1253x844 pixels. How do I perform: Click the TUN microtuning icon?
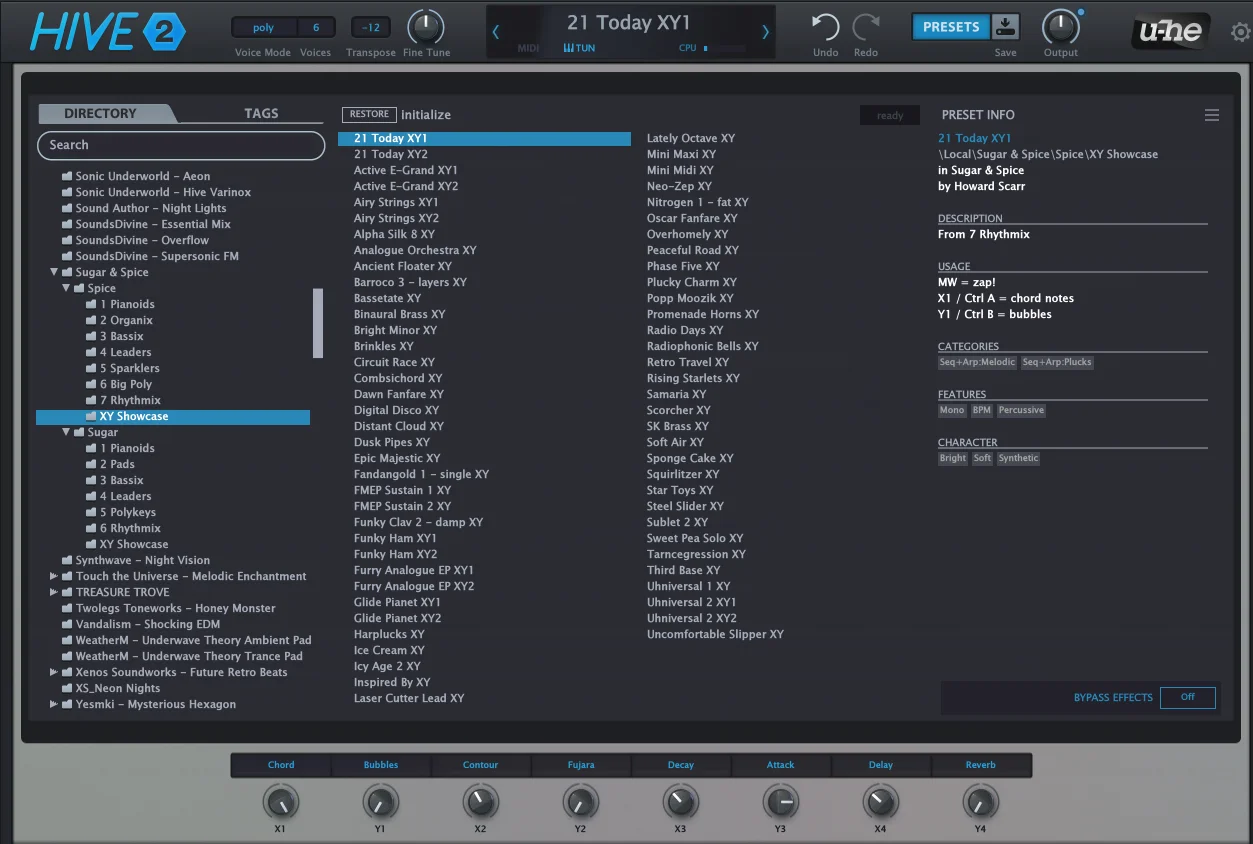tap(578, 48)
